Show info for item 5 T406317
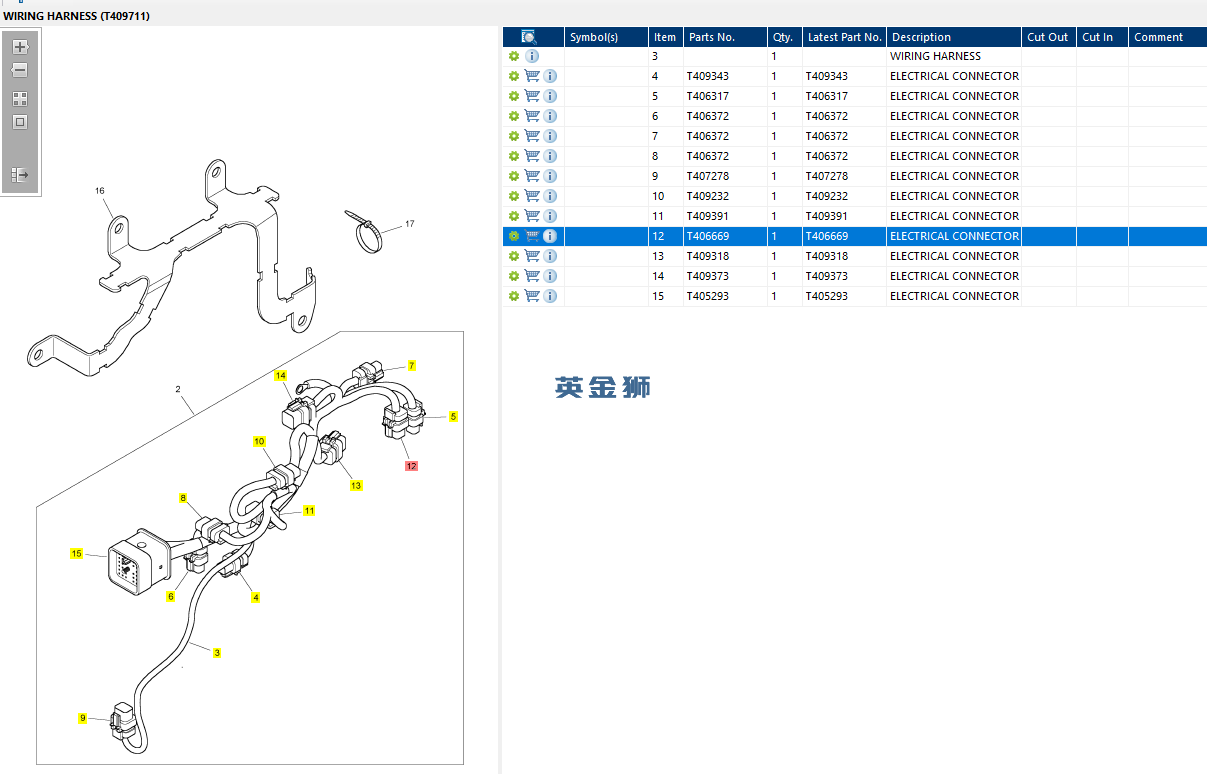This screenshot has height=774, width=1207. pyautogui.click(x=550, y=96)
